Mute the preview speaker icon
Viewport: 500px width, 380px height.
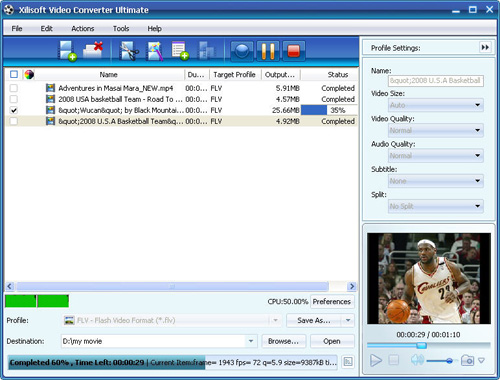(417, 360)
